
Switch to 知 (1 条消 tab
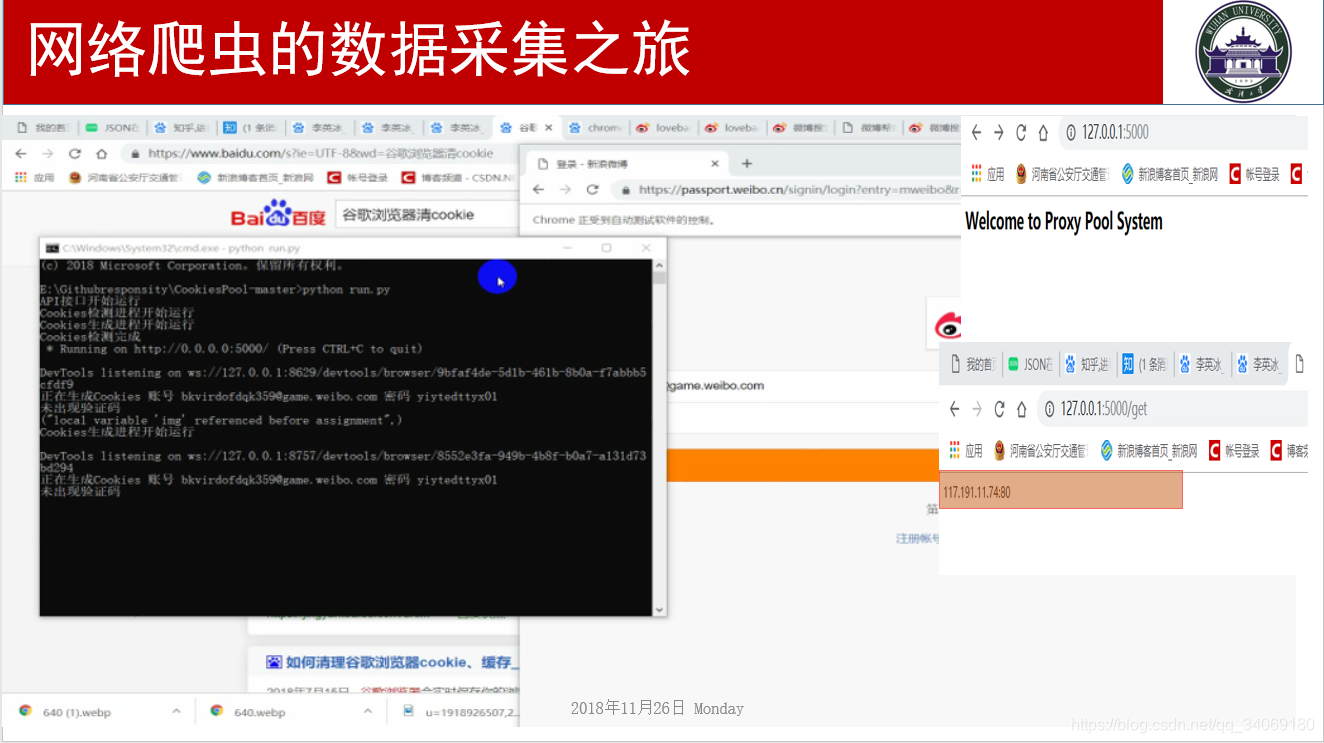tap(249, 128)
